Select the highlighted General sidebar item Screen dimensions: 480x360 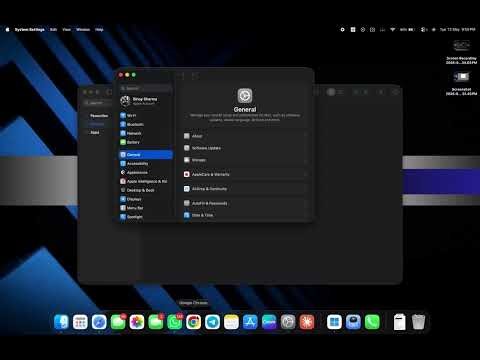pos(146,155)
